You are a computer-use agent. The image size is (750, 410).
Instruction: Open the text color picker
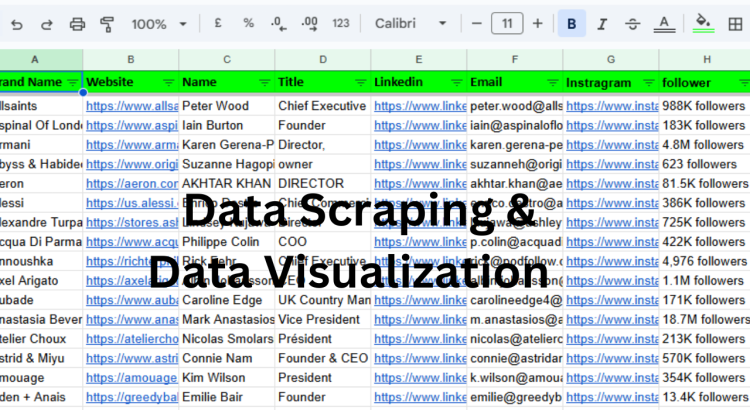(x=664, y=24)
